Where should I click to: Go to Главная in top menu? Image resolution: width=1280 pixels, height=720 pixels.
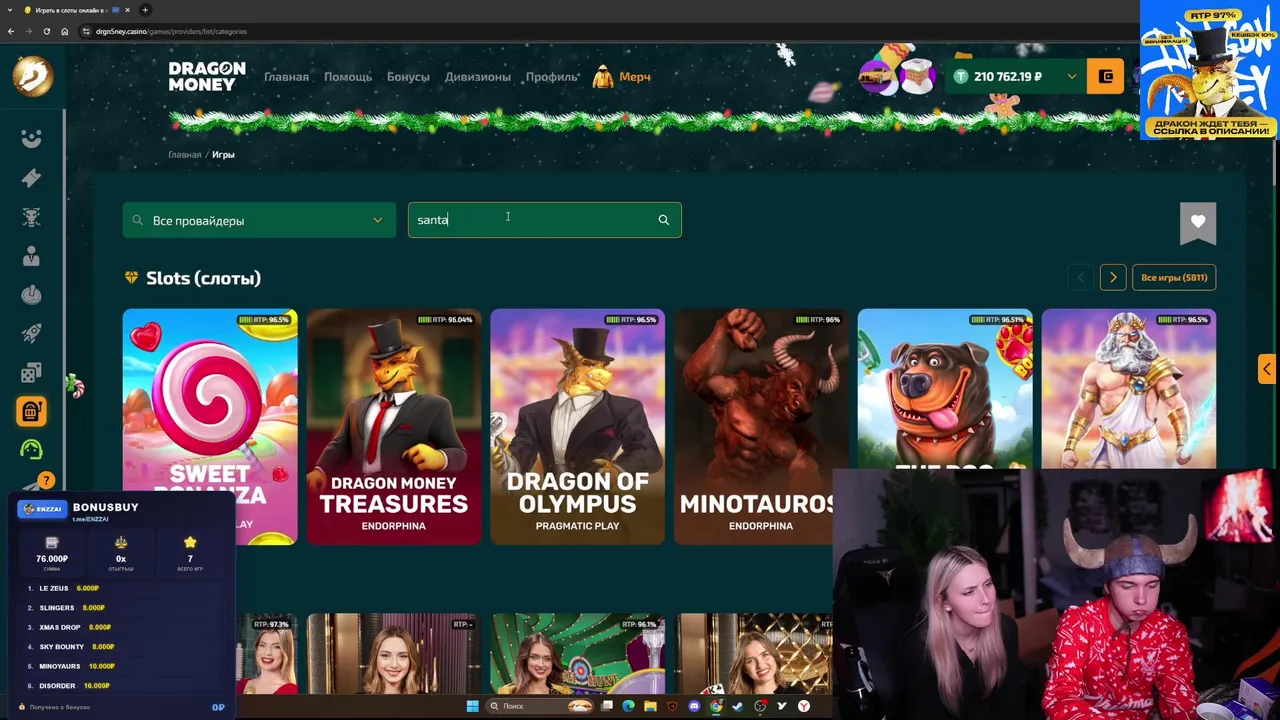pyautogui.click(x=286, y=77)
